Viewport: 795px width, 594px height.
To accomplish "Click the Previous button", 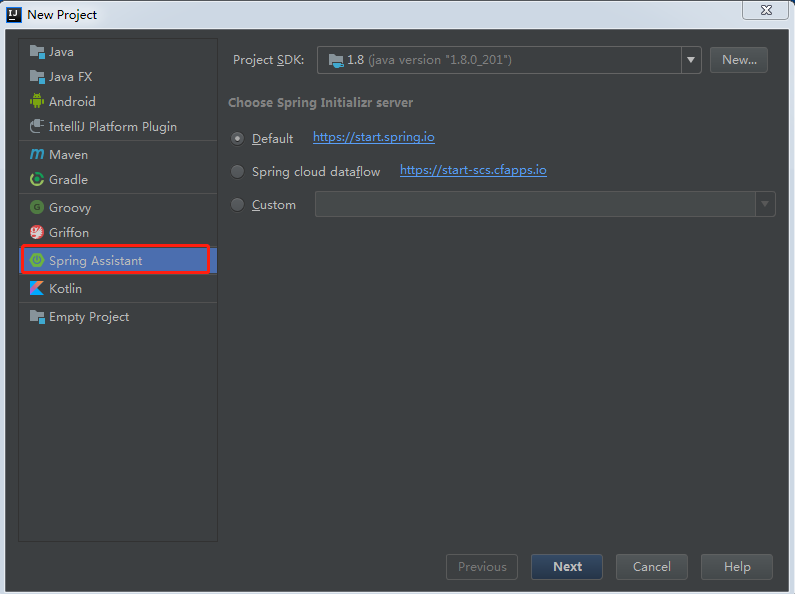I will pyautogui.click(x=482, y=567).
